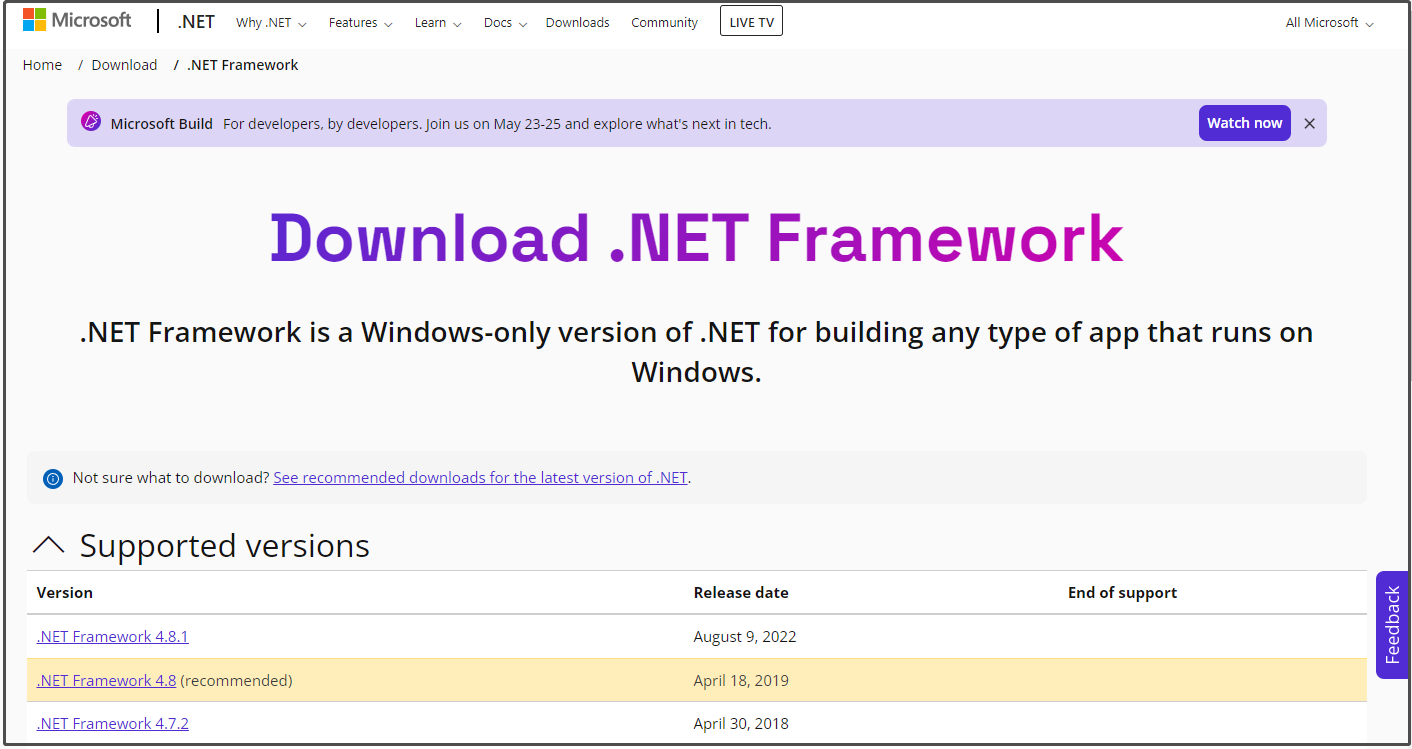This screenshot has height=749, width=1412.
Task: Open the Docs dropdown menu
Action: [505, 22]
